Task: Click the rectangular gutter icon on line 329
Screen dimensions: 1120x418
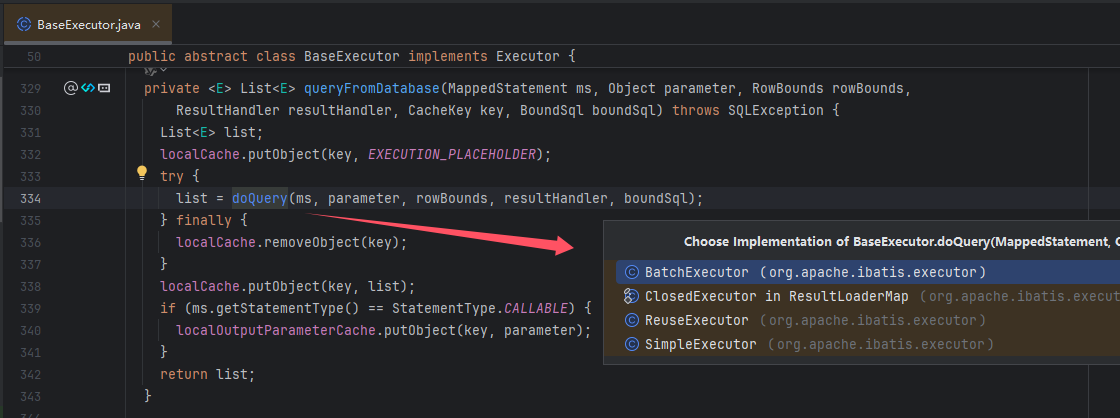Action: pos(103,88)
